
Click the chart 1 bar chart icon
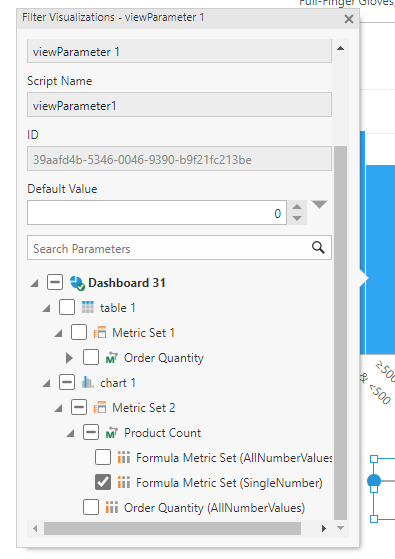pos(88,383)
